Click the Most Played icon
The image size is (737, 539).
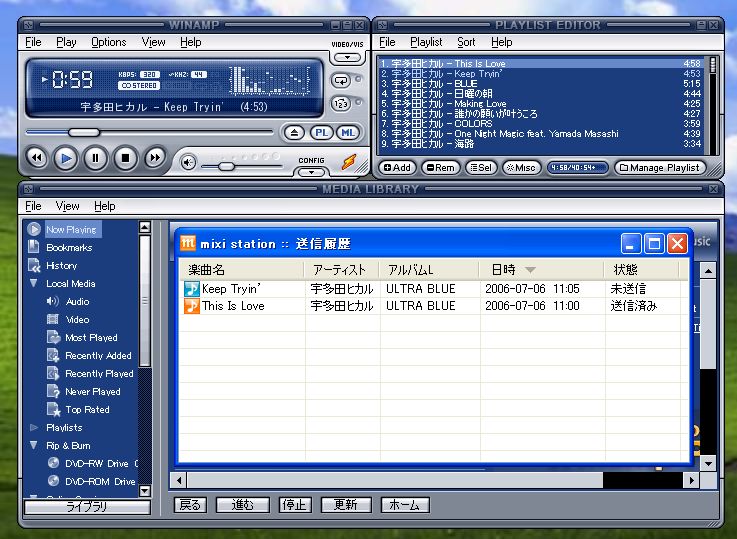(53, 337)
